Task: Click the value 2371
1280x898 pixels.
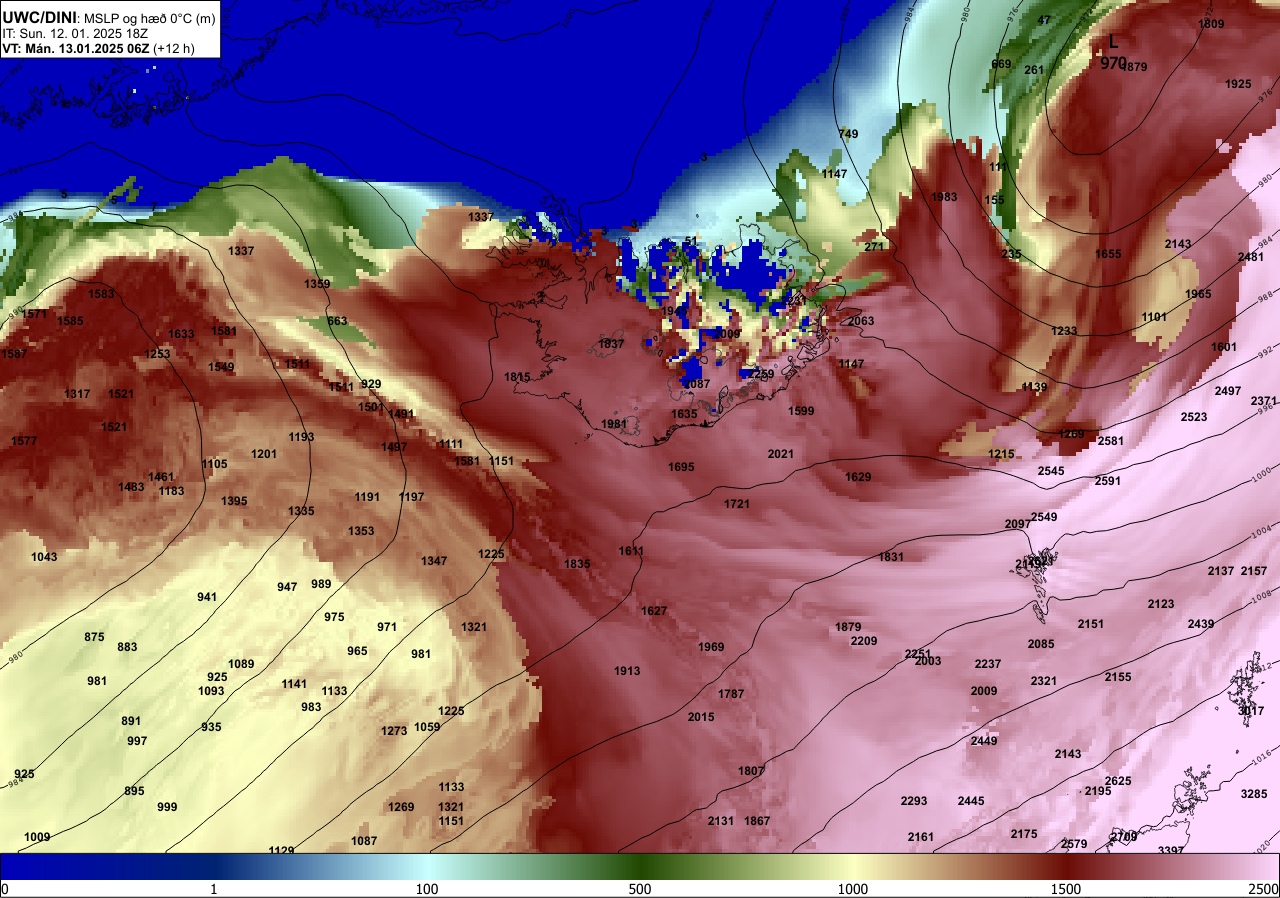Action: click(x=1264, y=401)
